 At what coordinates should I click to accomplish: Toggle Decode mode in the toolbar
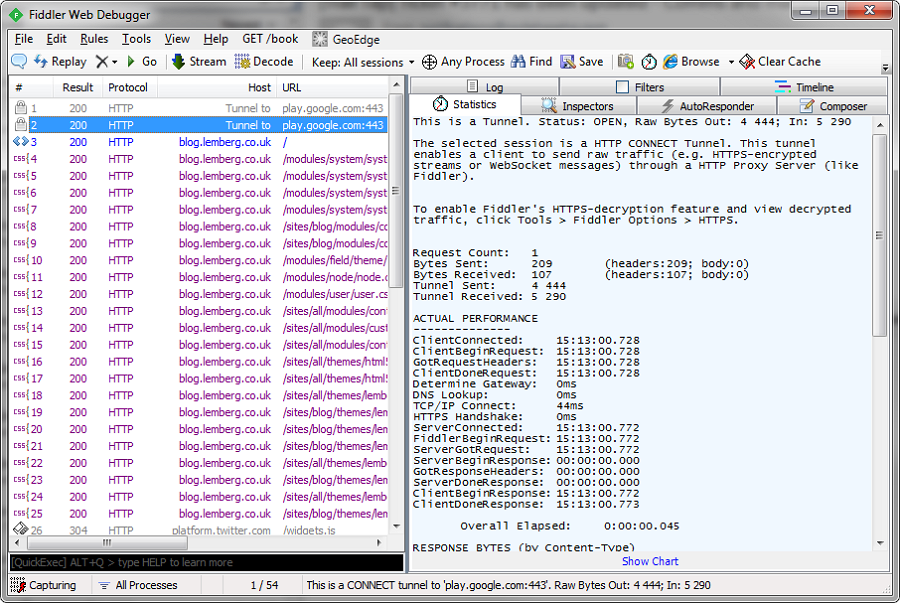[264, 61]
